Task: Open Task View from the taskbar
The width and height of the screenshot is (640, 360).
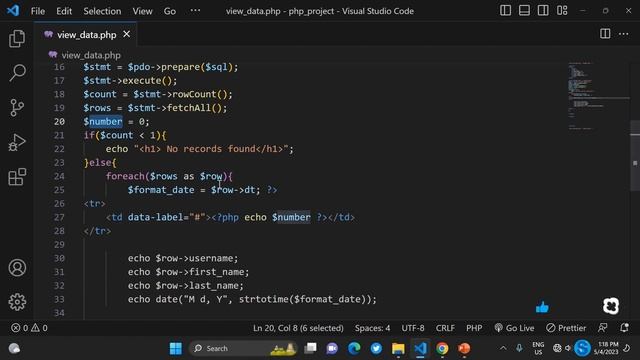Action: (x=310, y=348)
